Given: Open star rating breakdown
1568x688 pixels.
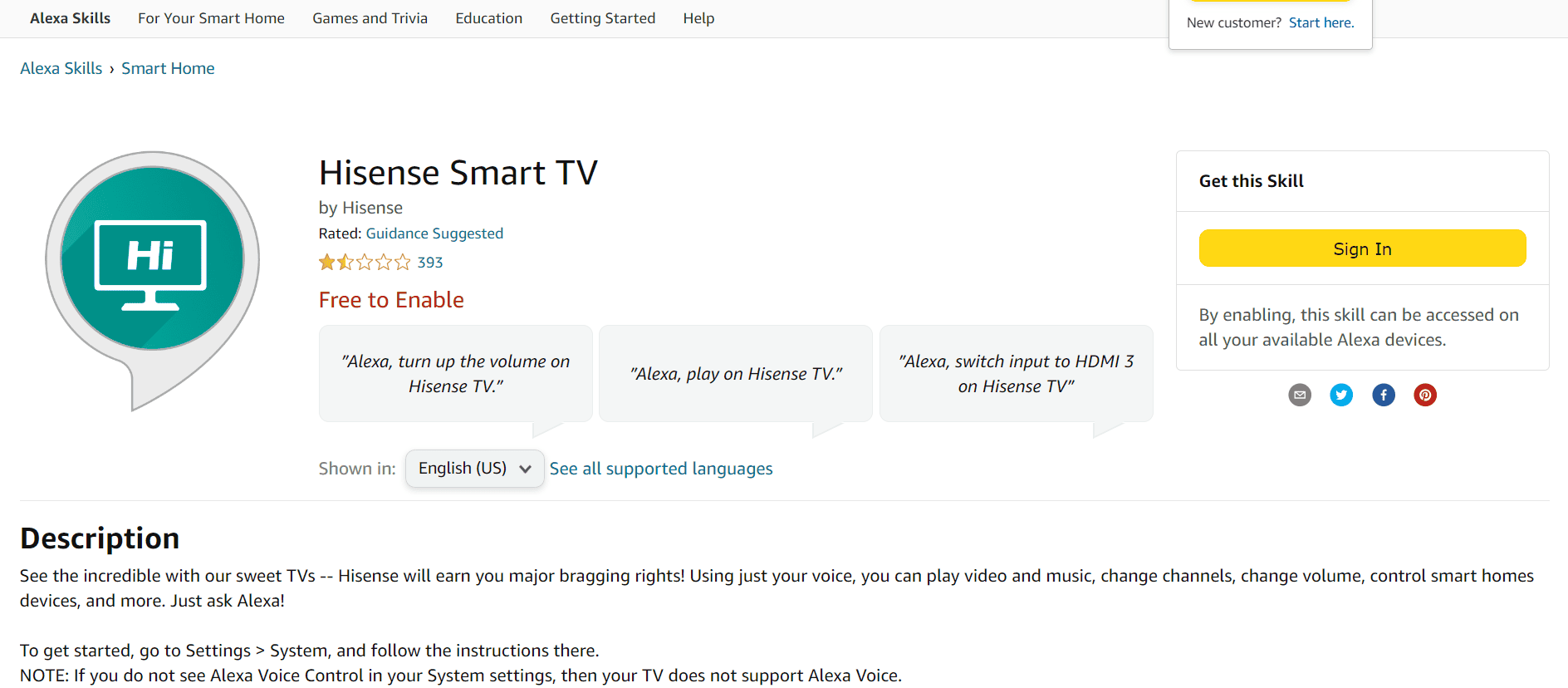Looking at the screenshot, I should tap(365, 263).
